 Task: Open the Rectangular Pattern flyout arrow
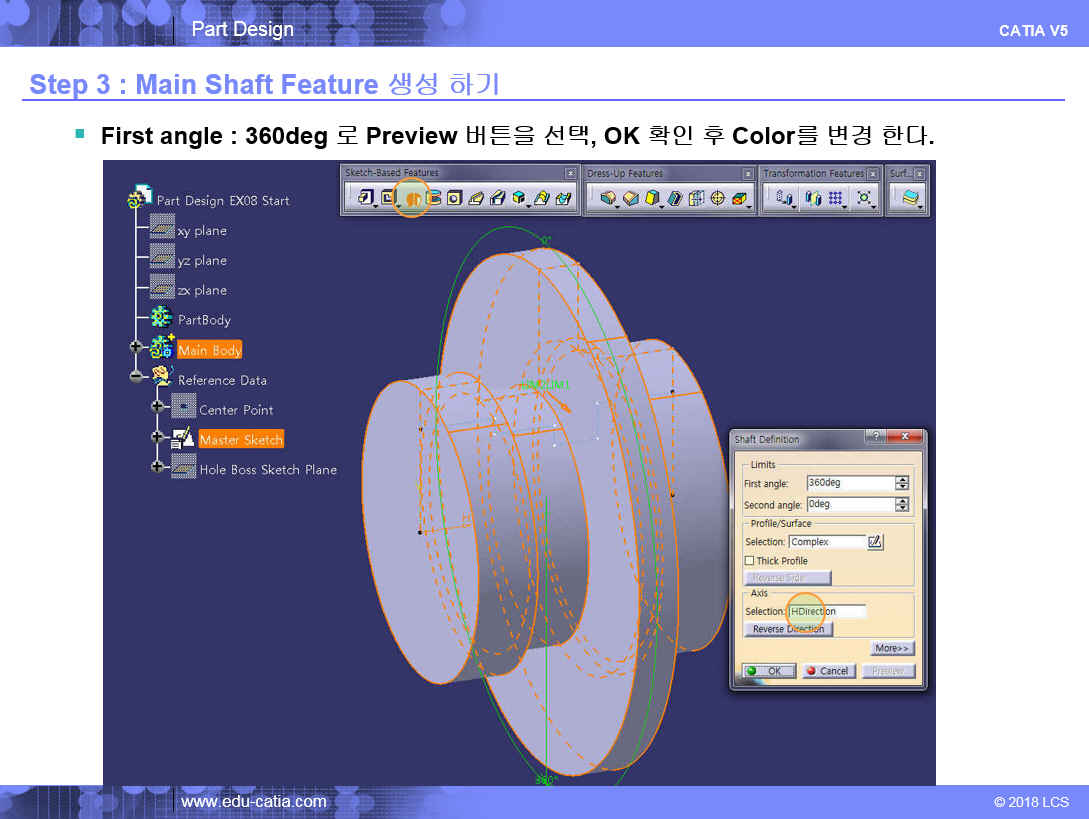coord(845,206)
